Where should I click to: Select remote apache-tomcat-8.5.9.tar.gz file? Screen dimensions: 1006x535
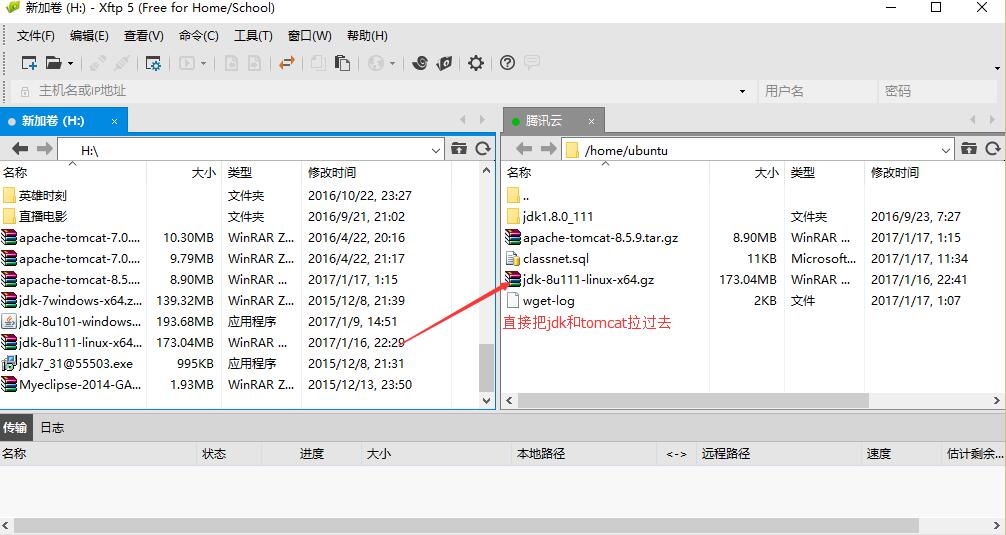click(x=600, y=238)
